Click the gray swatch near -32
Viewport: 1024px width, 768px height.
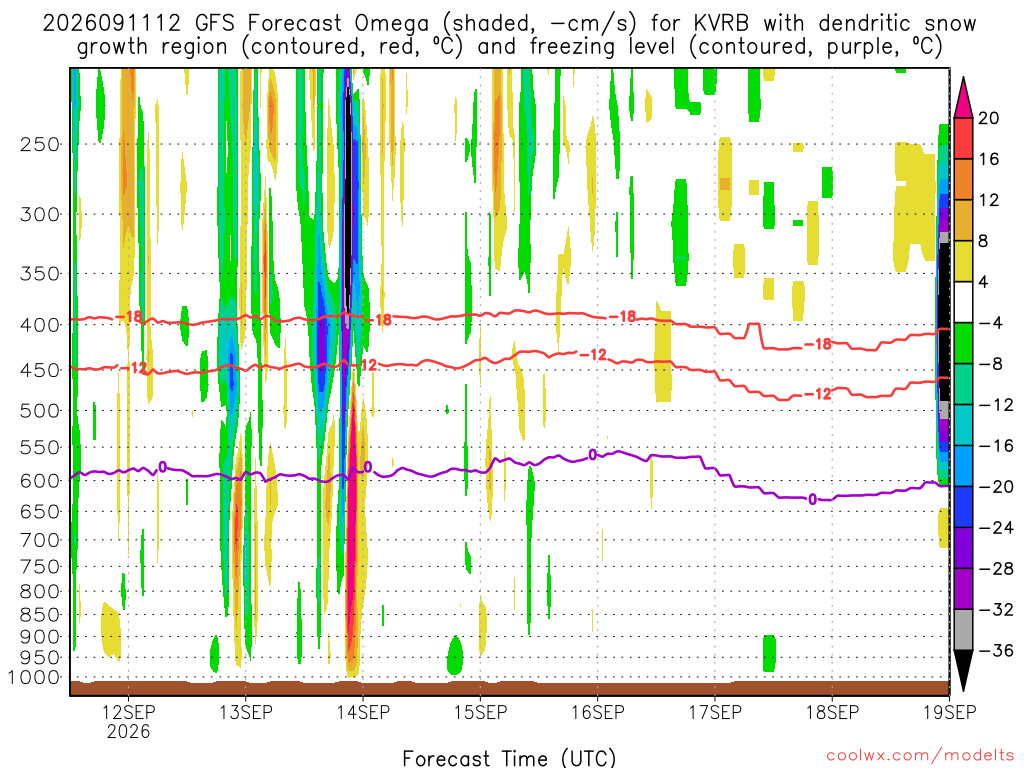(963, 630)
